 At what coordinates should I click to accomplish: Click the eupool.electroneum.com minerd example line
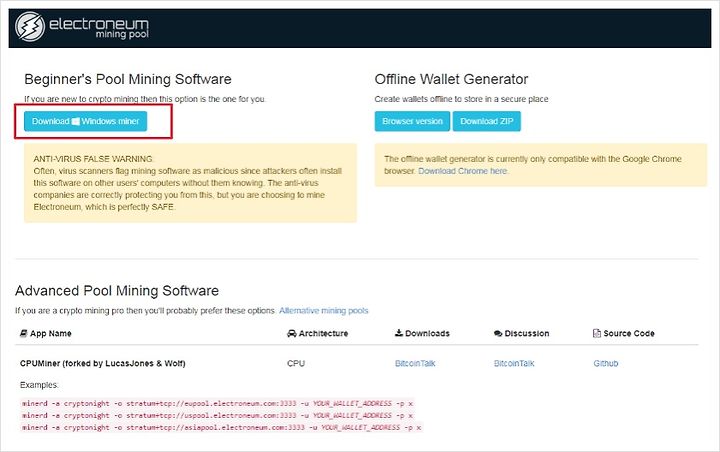pos(217,403)
